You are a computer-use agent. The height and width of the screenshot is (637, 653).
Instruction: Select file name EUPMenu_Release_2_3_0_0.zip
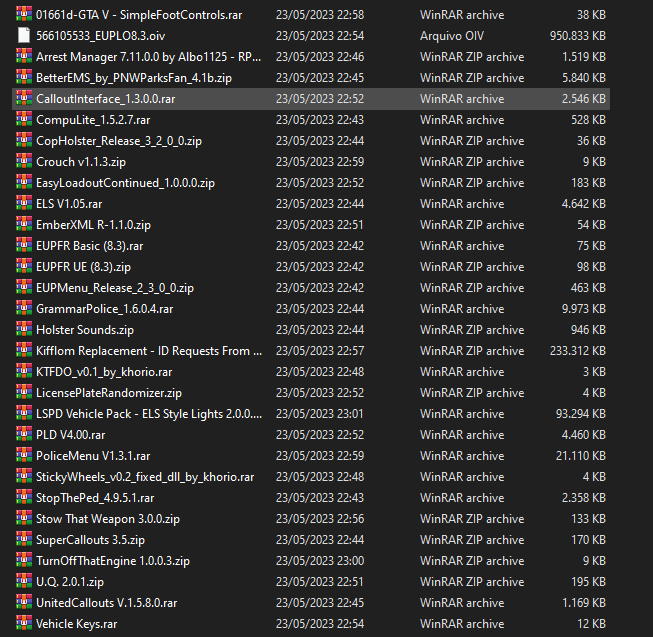[115, 288]
